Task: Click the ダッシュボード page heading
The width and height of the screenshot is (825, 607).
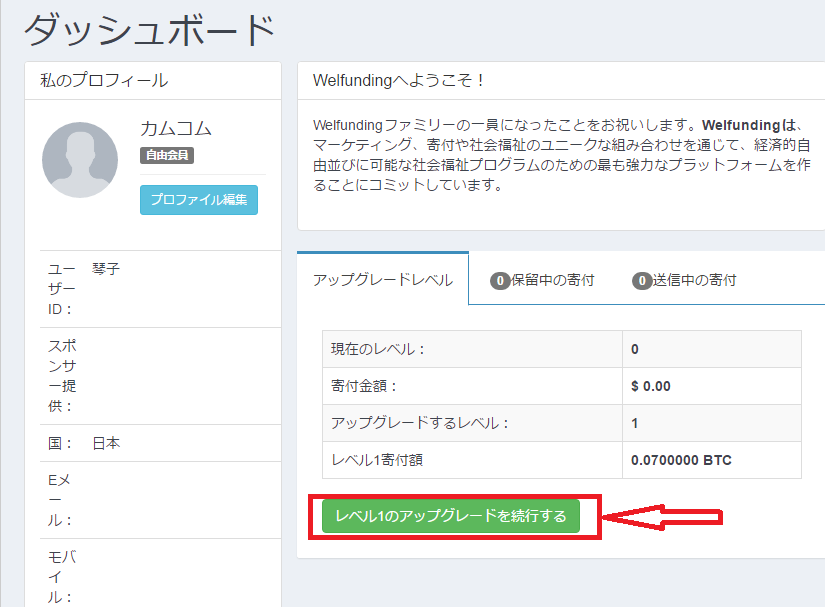Action: pyautogui.click(x=150, y=30)
